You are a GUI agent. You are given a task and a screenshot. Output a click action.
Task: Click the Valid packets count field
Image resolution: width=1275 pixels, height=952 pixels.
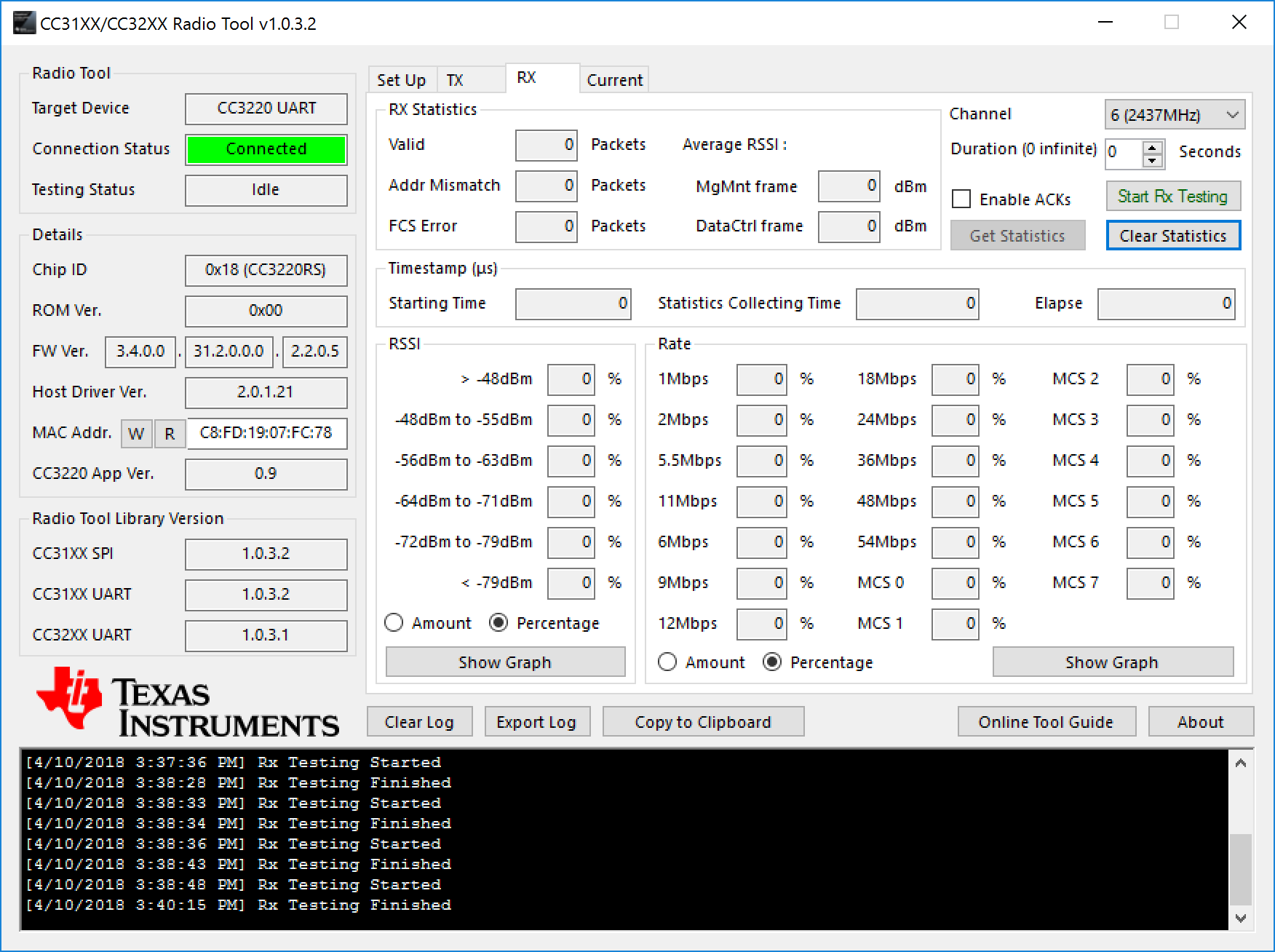(547, 145)
